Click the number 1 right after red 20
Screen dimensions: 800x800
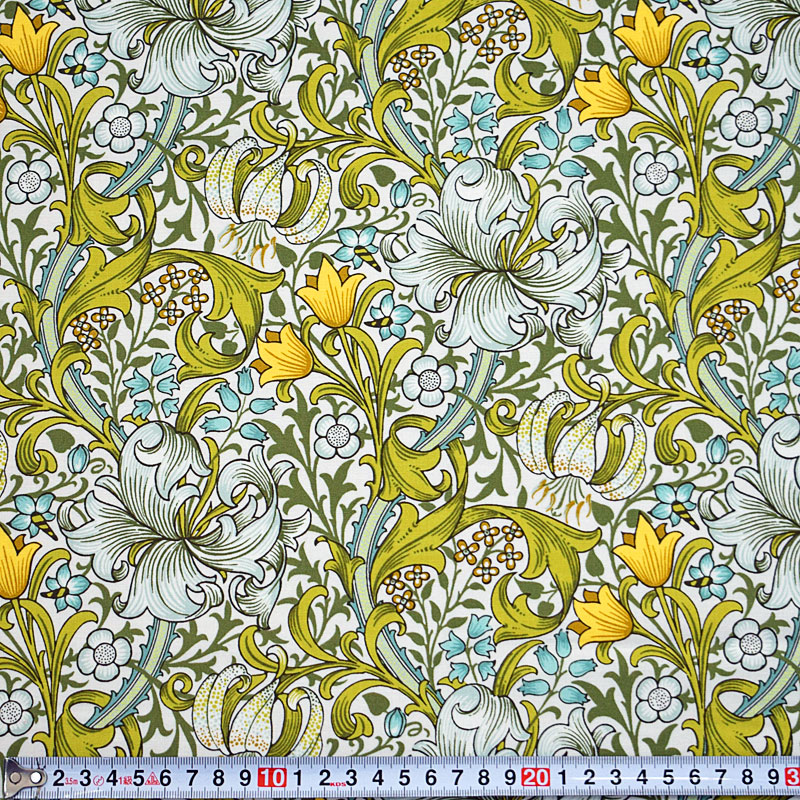pos(564,777)
